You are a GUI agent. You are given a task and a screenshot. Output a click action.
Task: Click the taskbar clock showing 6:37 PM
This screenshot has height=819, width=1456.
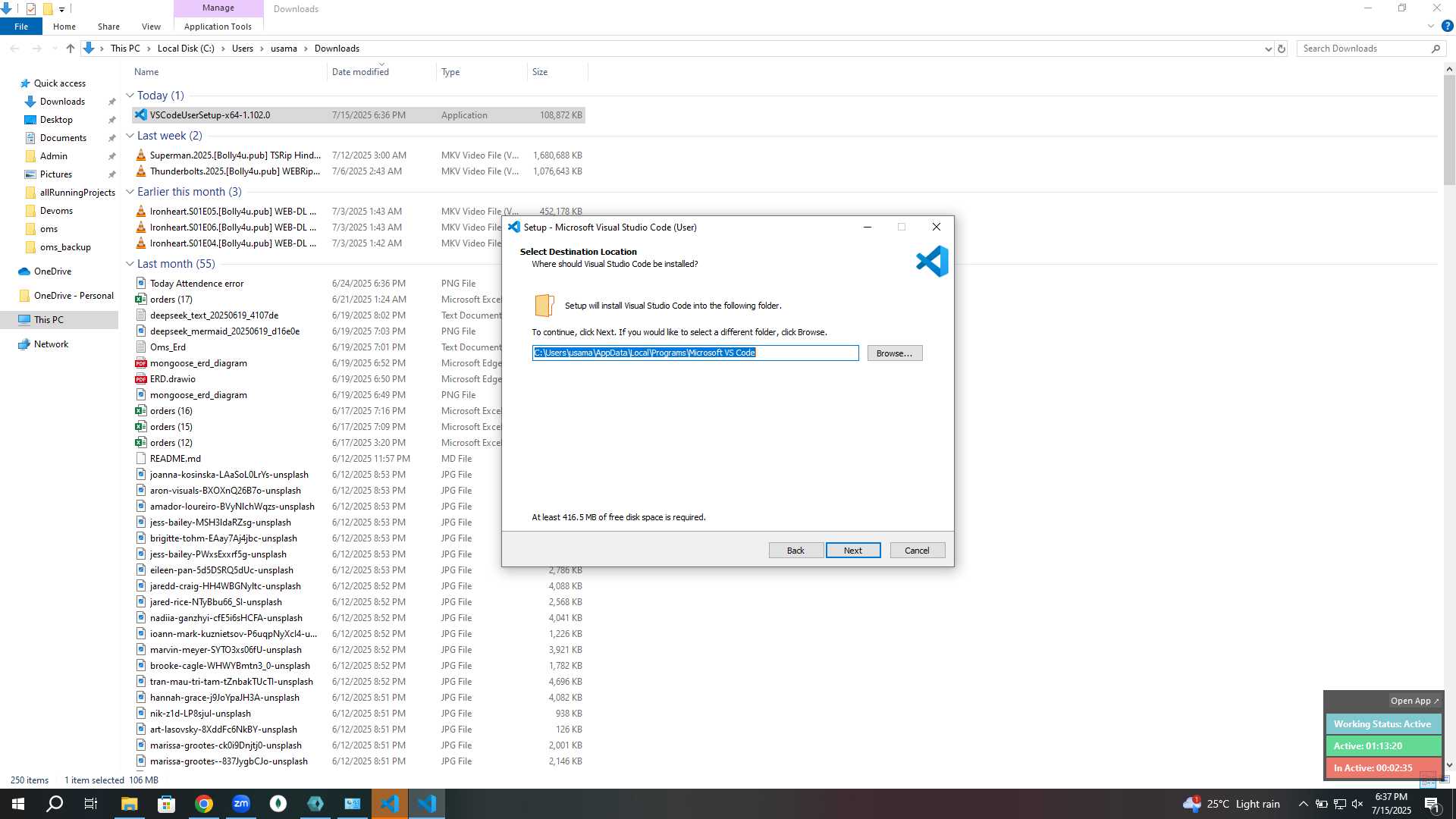(x=1391, y=804)
